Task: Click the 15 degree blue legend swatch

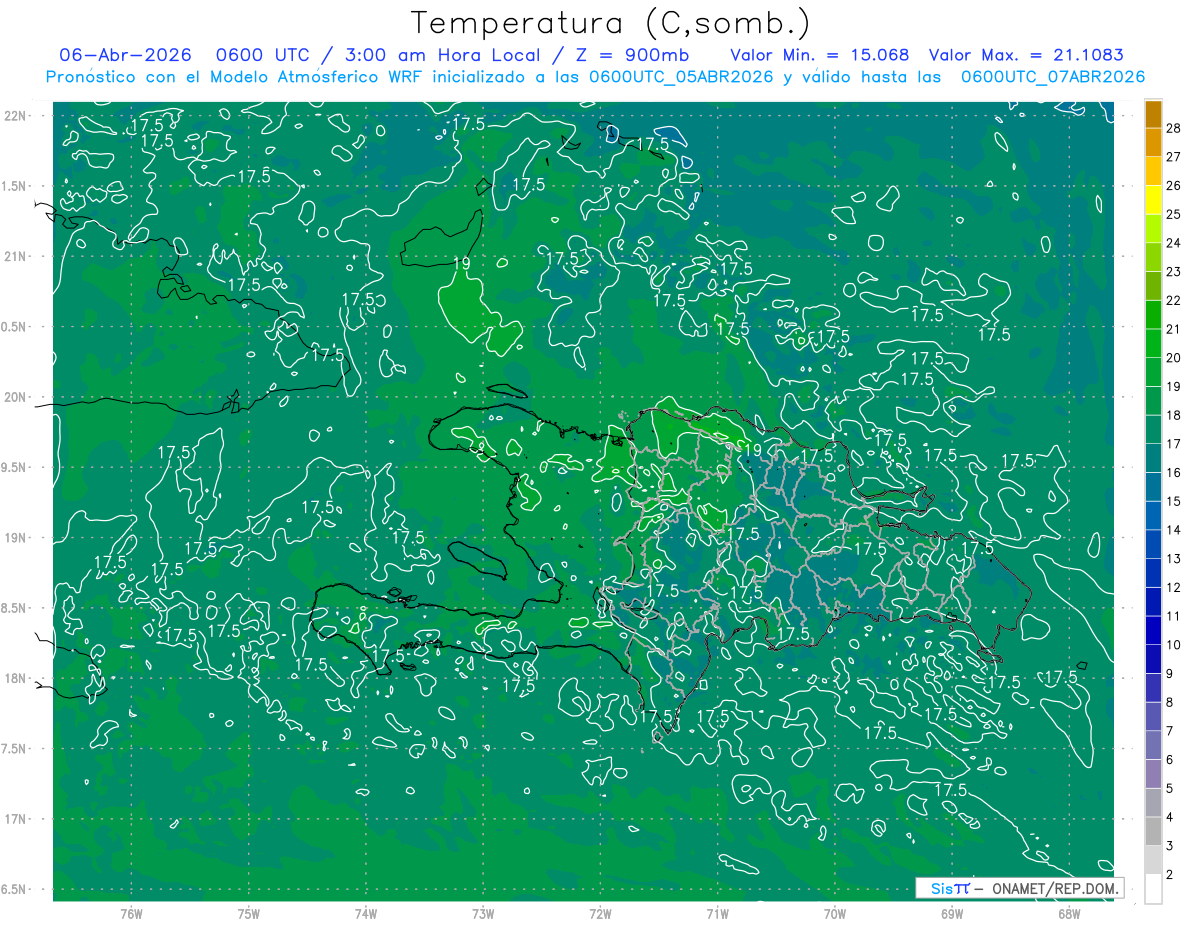Action: [1153, 487]
